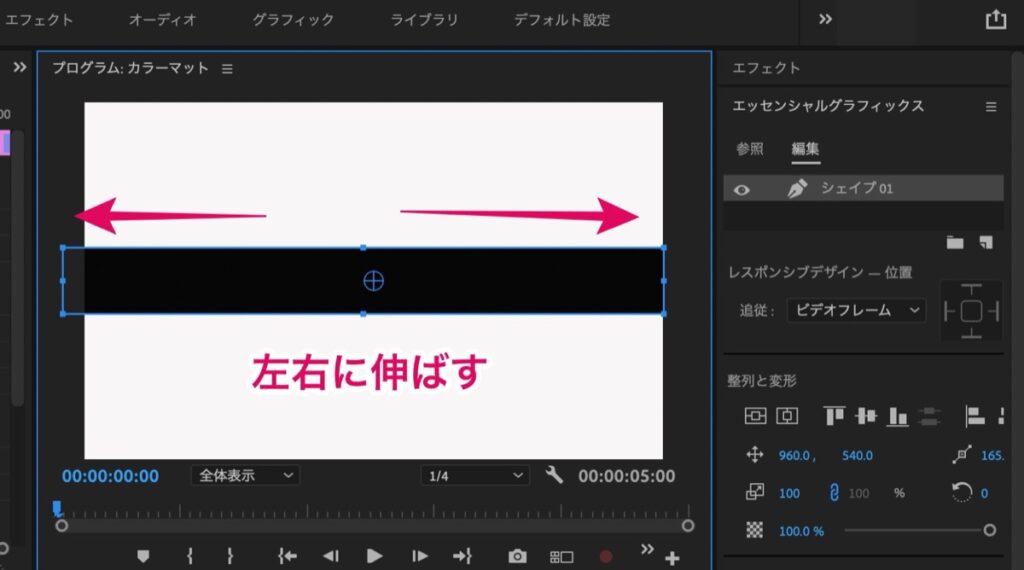Image resolution: width=1024 pixels, height=570 pixels.
Task: Click the scale icon
Action: click(755, 492)
